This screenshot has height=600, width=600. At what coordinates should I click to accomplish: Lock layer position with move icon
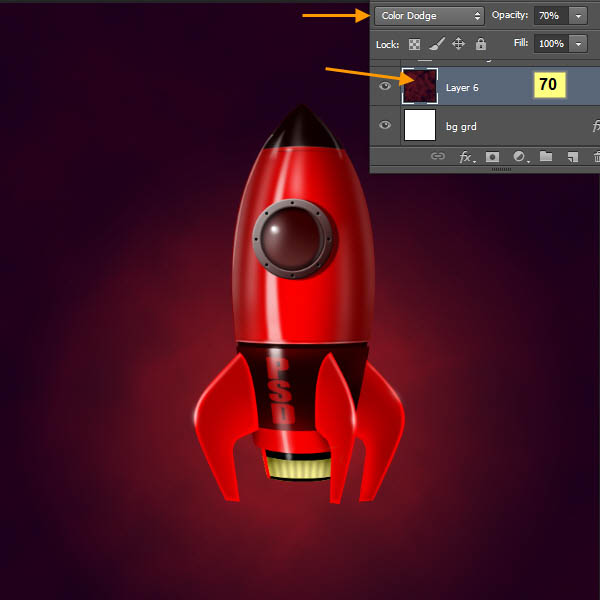[x=458, y=44]
